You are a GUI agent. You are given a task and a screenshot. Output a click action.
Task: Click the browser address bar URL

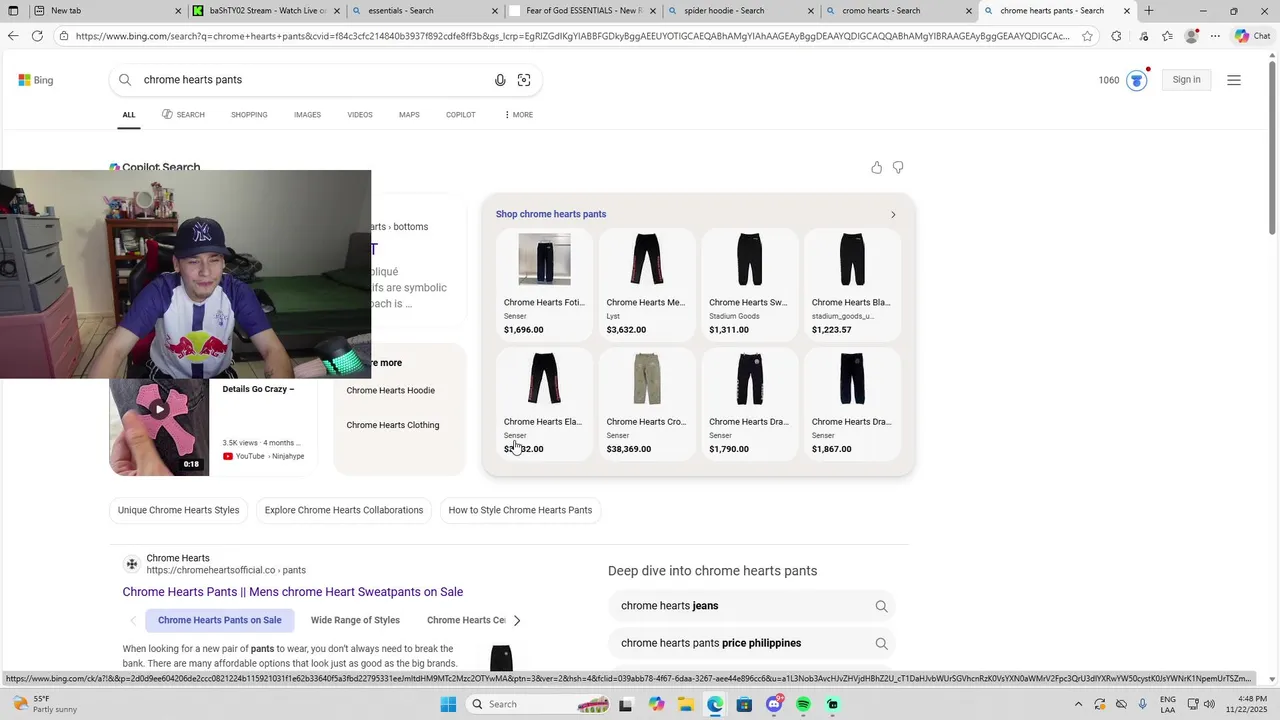pos(570,36)
